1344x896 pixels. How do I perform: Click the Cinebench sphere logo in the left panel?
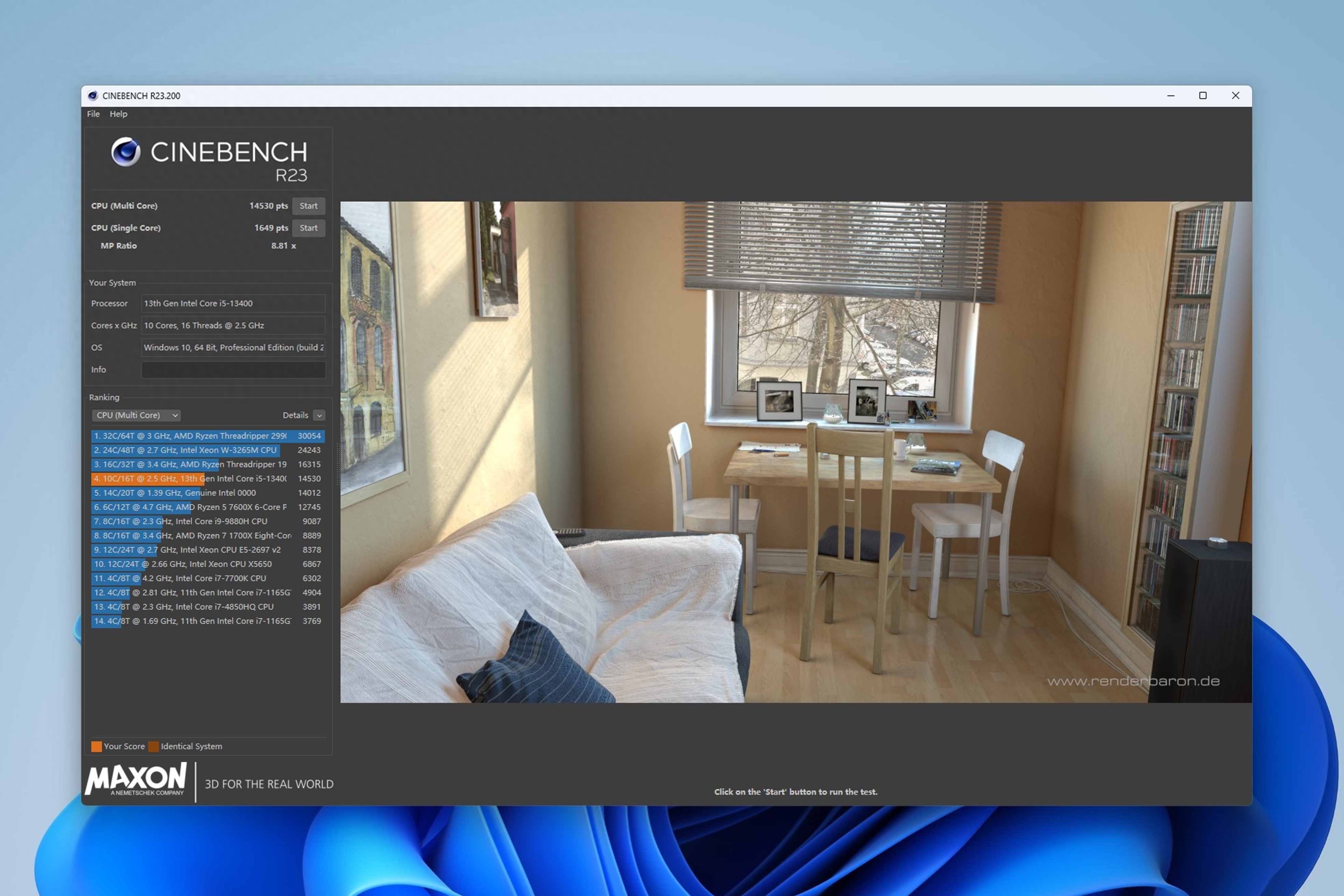pos(126,152)
